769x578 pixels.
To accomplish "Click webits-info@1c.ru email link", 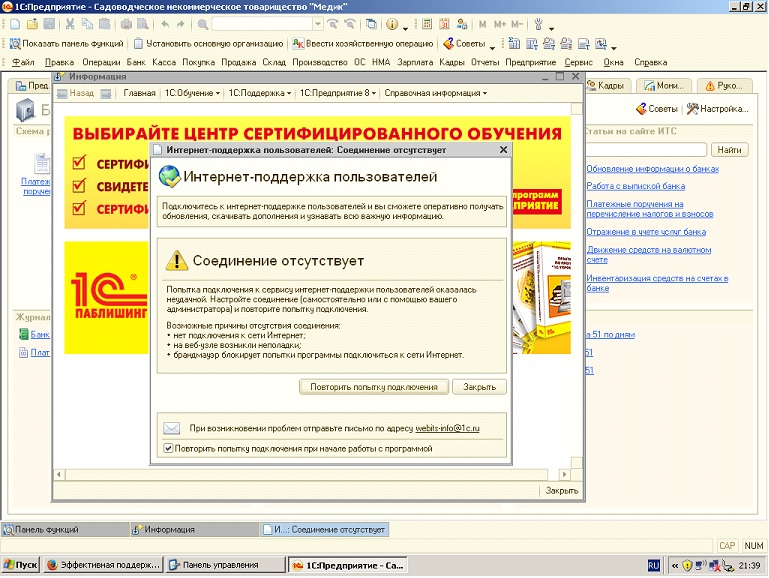I will [x=447, y=428].
